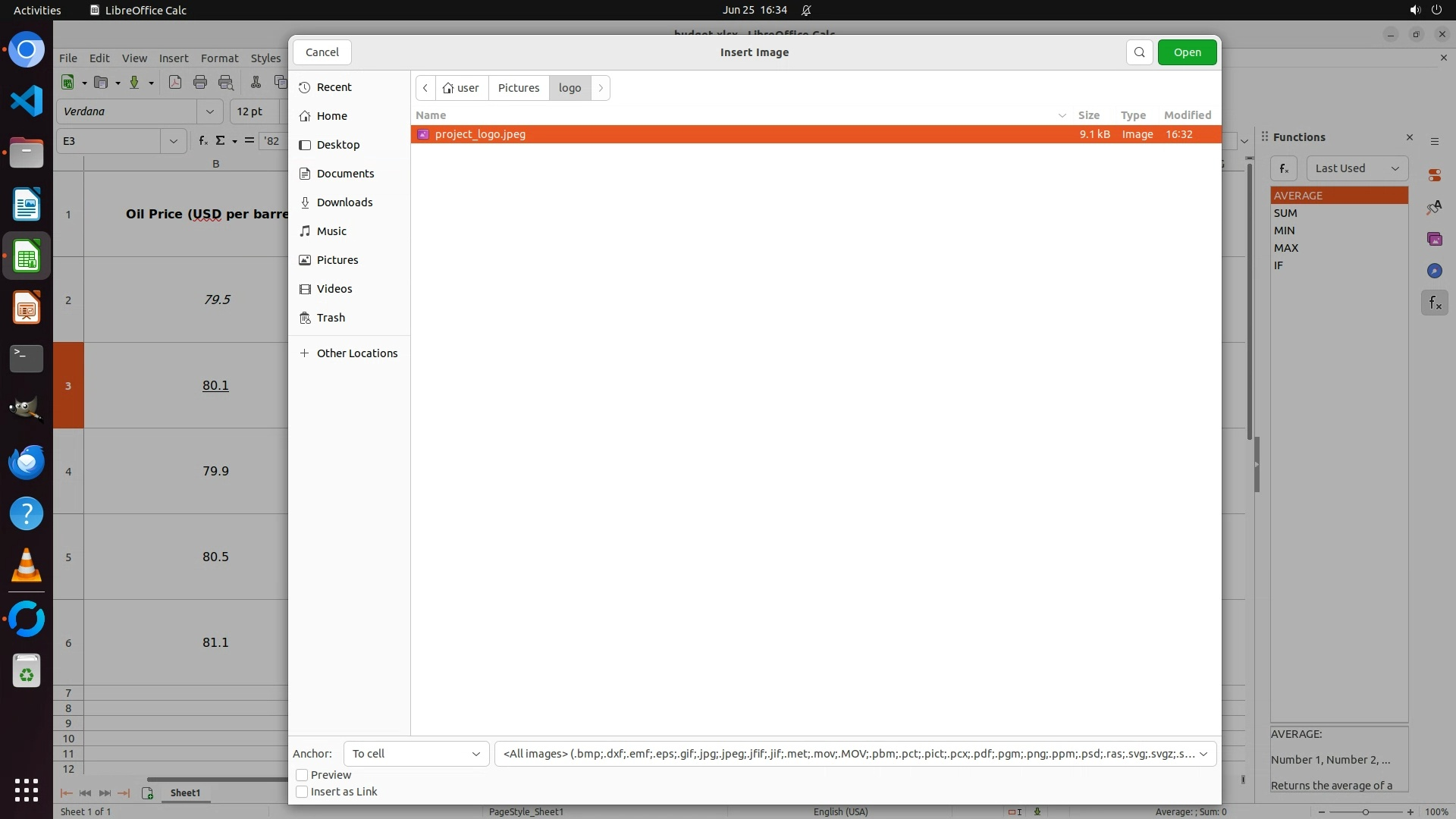This screenshot has width=1456, height=819.
Task: Open the sidebar Properties deck icon
Action: (x=1434, y=175)
